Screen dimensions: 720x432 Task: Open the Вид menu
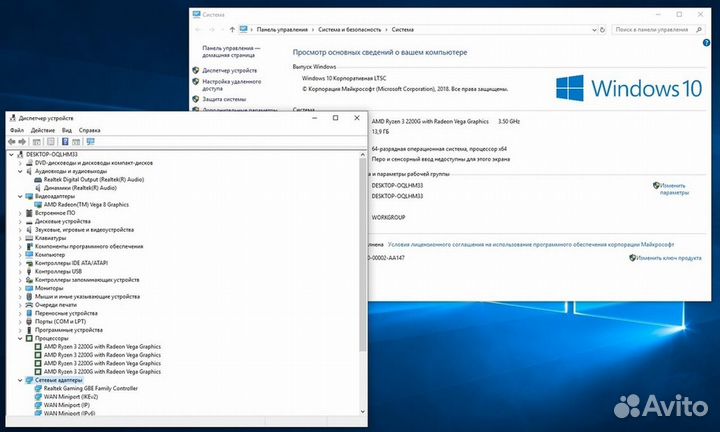point(67,130)
